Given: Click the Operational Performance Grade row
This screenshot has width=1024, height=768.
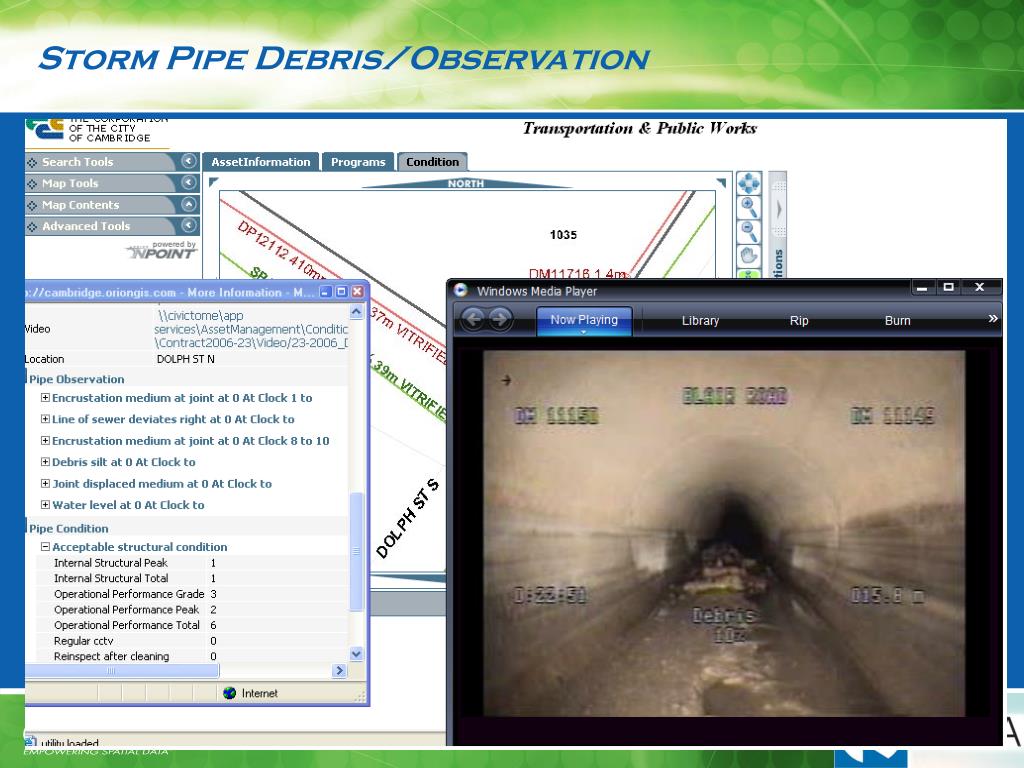Looking at the screenshot, I should 193,594.
